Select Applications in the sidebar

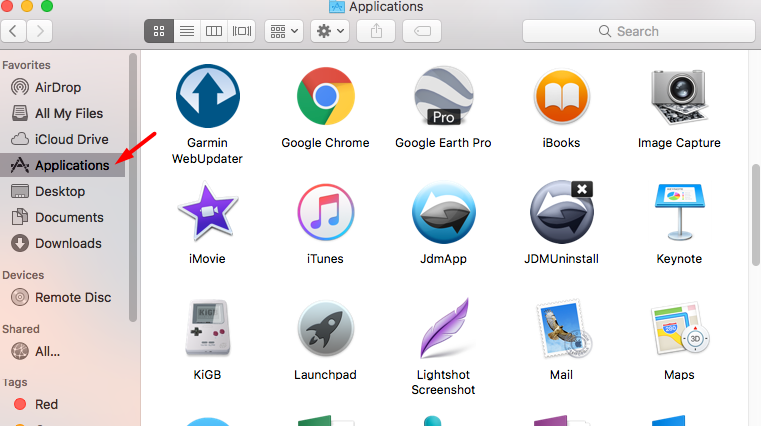pos(63,165)
